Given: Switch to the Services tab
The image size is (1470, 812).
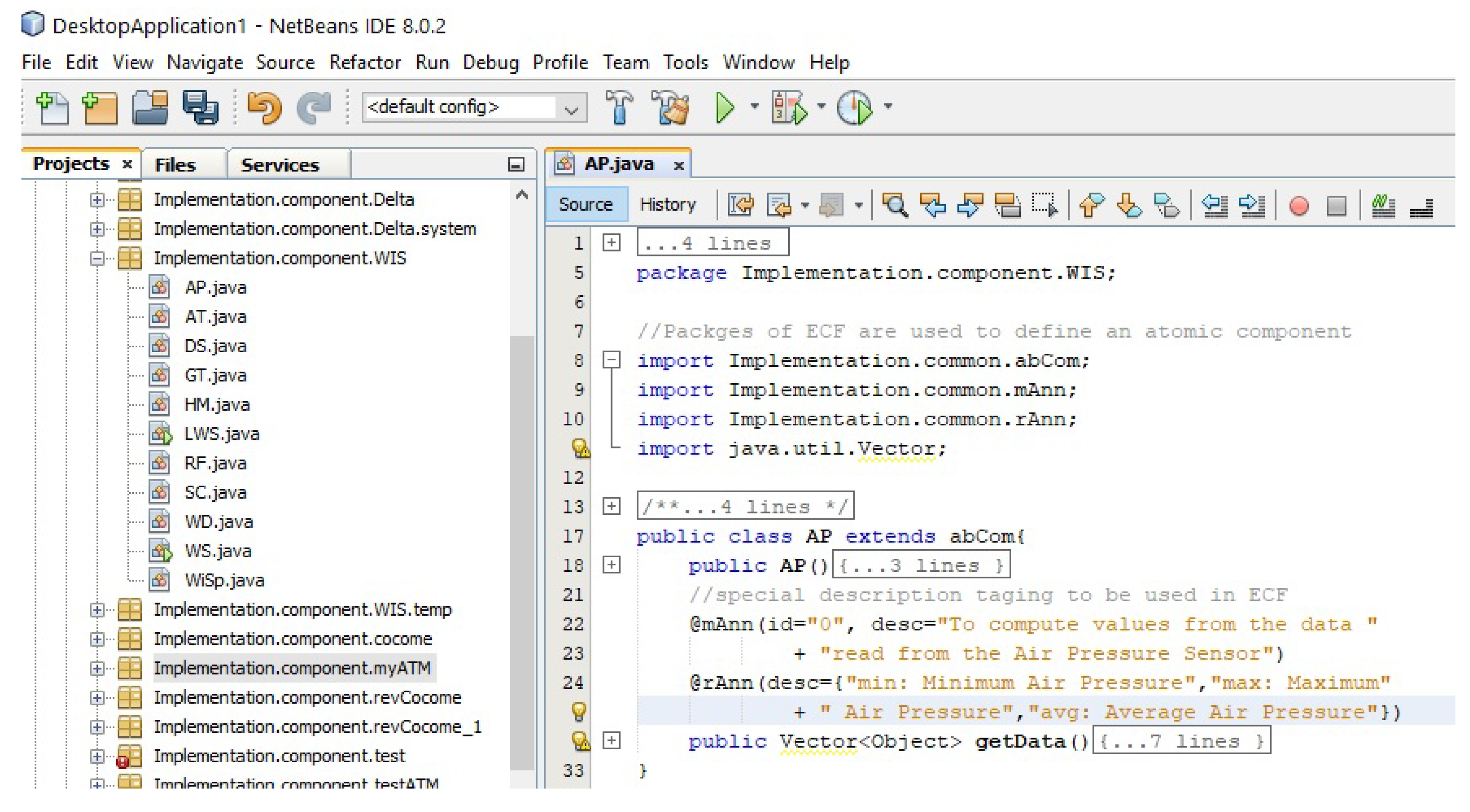Looking at the screenshot, I should coord(280,165).
